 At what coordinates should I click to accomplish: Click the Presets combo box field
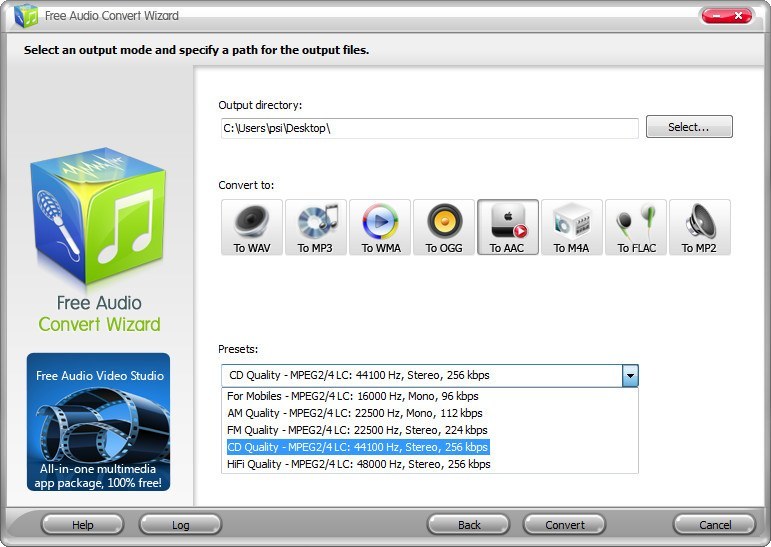429,376
